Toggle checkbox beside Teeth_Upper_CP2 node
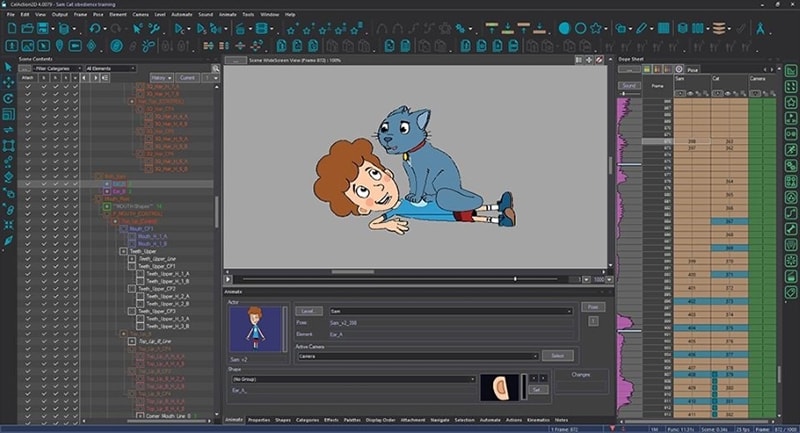 (x=132, y=289)
